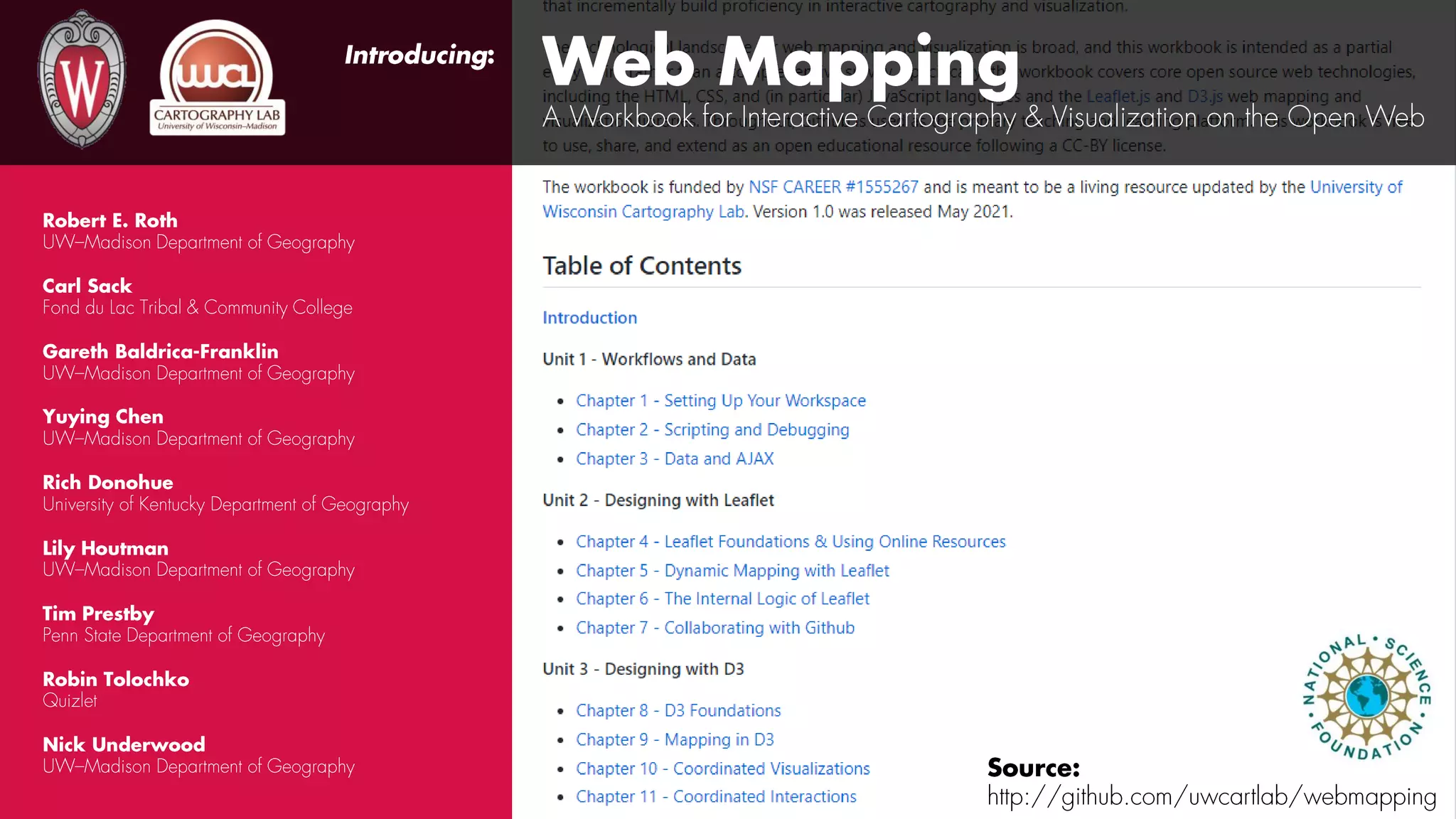Screen dimensions: 1456x819
Task: Click the UW Cartography Lab logo
Action: [217, 78]
